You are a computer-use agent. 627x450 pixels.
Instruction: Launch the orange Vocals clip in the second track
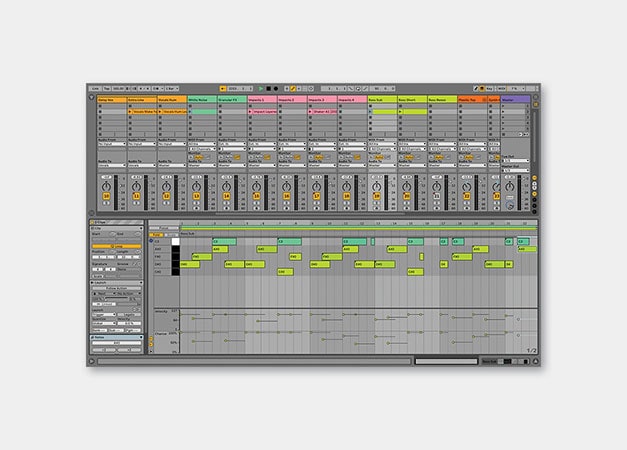pyautogui.click(x=130, y=112)
